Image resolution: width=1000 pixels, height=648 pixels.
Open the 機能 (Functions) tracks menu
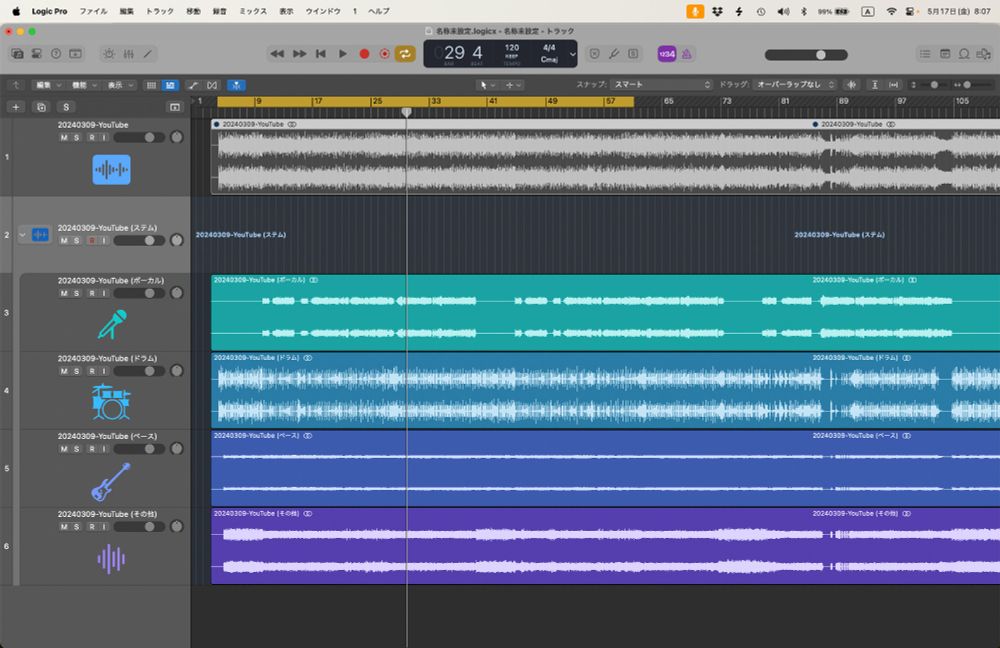[84, 85]
